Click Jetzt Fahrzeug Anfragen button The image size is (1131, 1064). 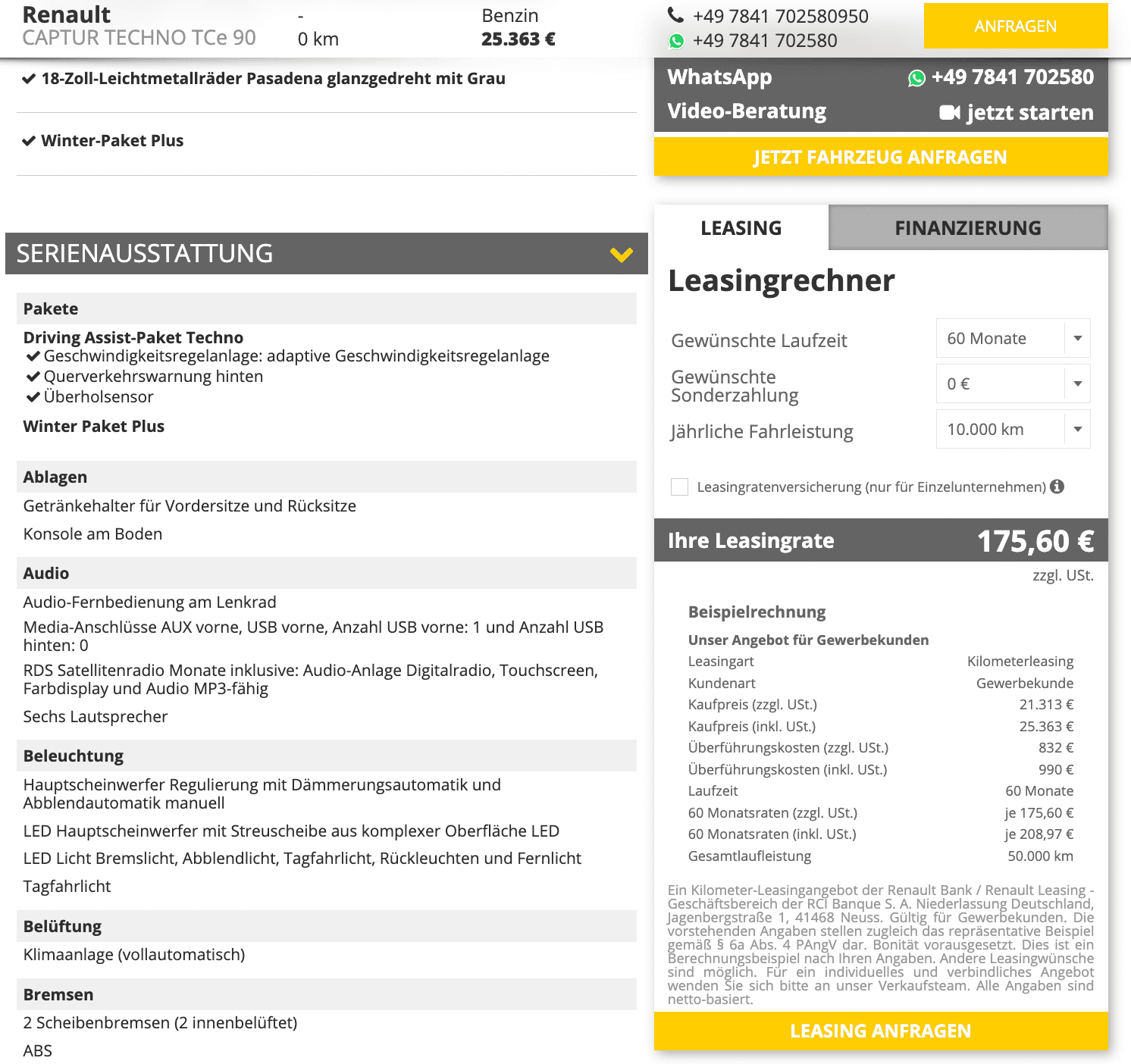pyautogui.click(x=881, y=157)
